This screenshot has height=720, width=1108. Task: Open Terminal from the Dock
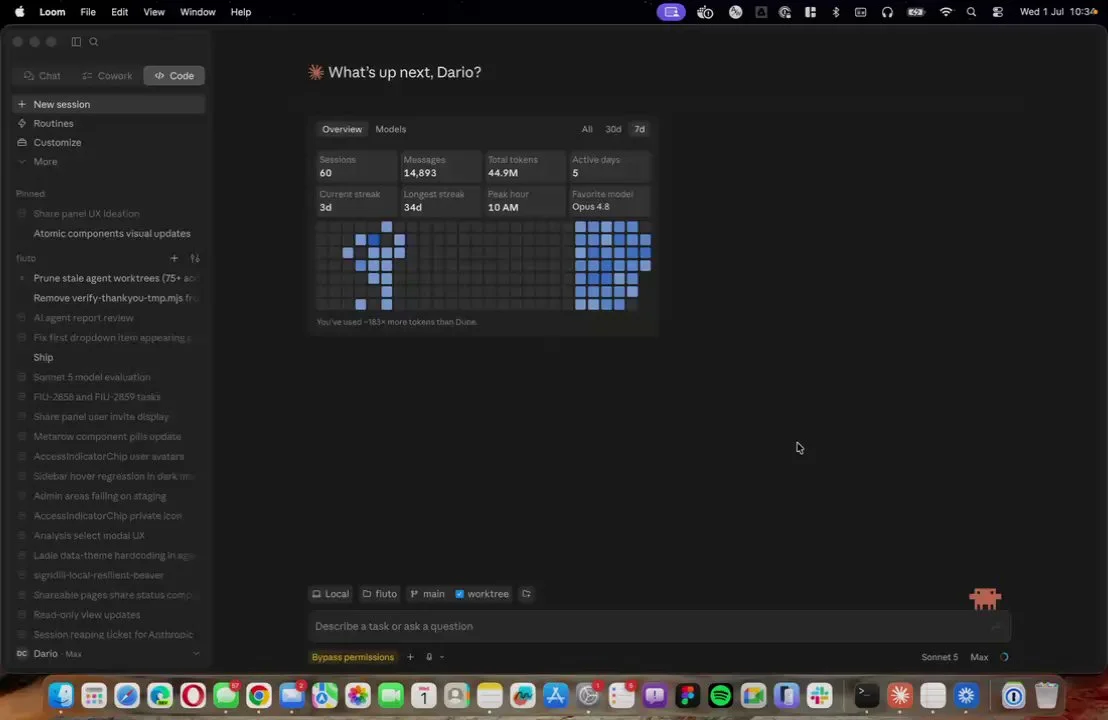click(866, 696)
